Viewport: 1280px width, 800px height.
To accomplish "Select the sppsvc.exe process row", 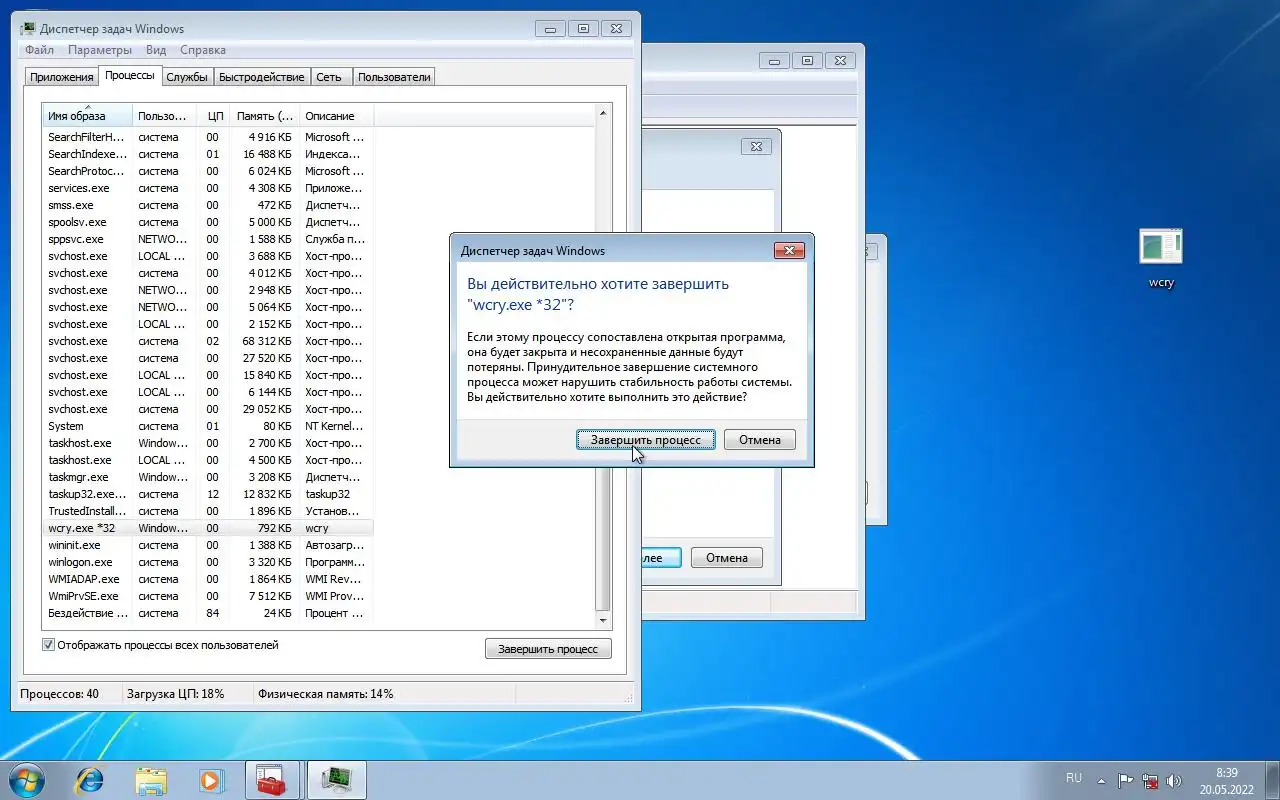I will (x=208, y=239).
